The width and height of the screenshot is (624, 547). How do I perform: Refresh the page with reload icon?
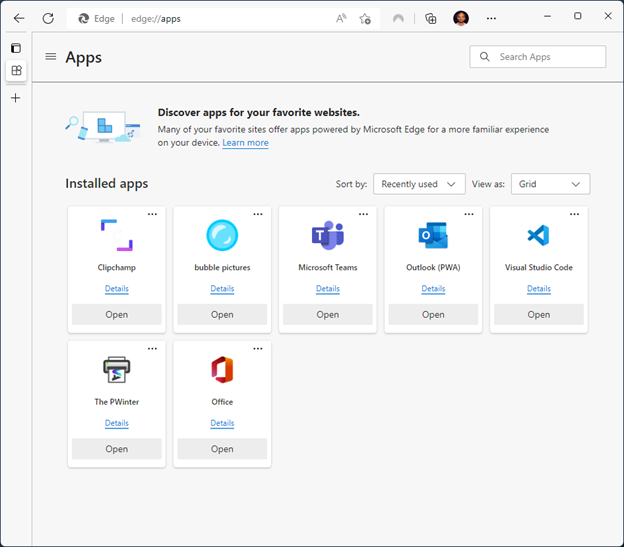[x=48, y=18]
